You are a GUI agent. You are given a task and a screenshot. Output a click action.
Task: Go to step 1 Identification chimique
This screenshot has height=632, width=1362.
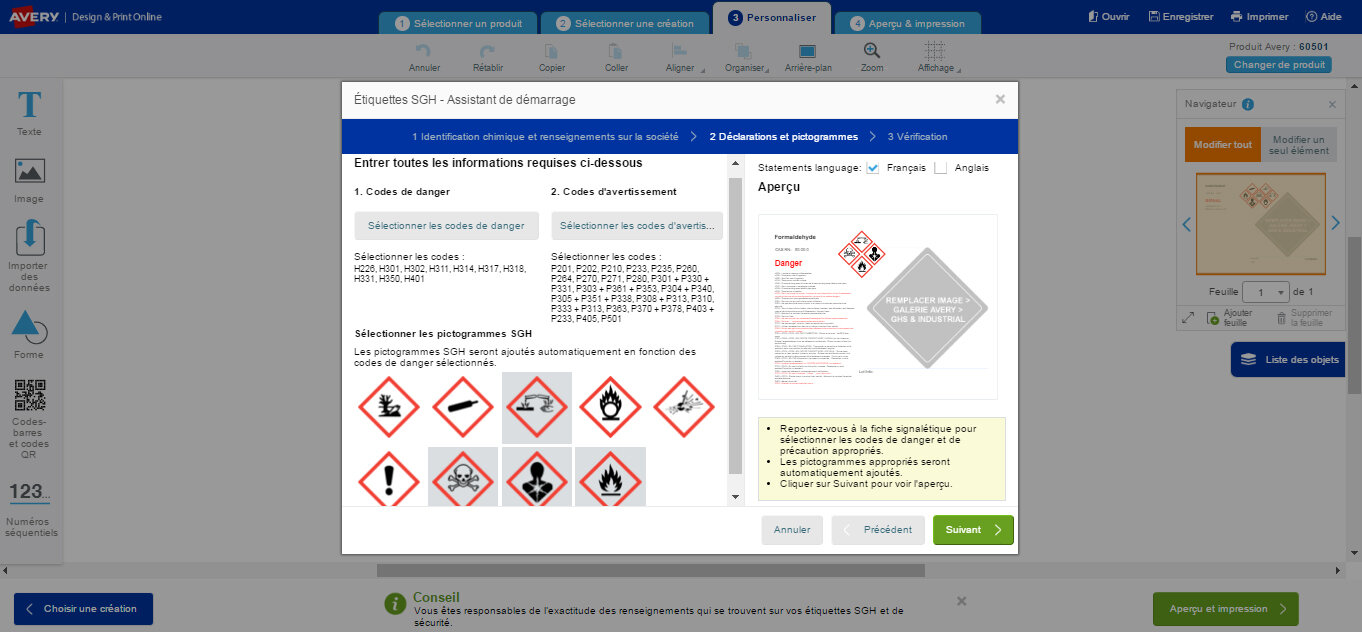[545, 136]
